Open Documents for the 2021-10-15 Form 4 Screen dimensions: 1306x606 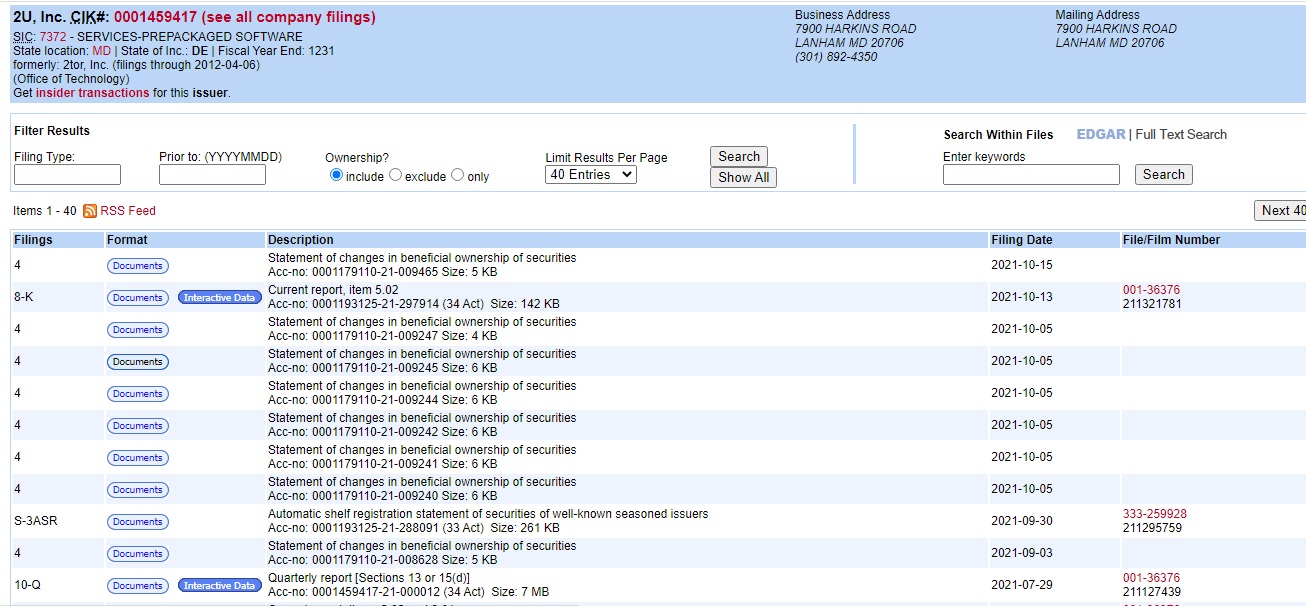point(138,266)
